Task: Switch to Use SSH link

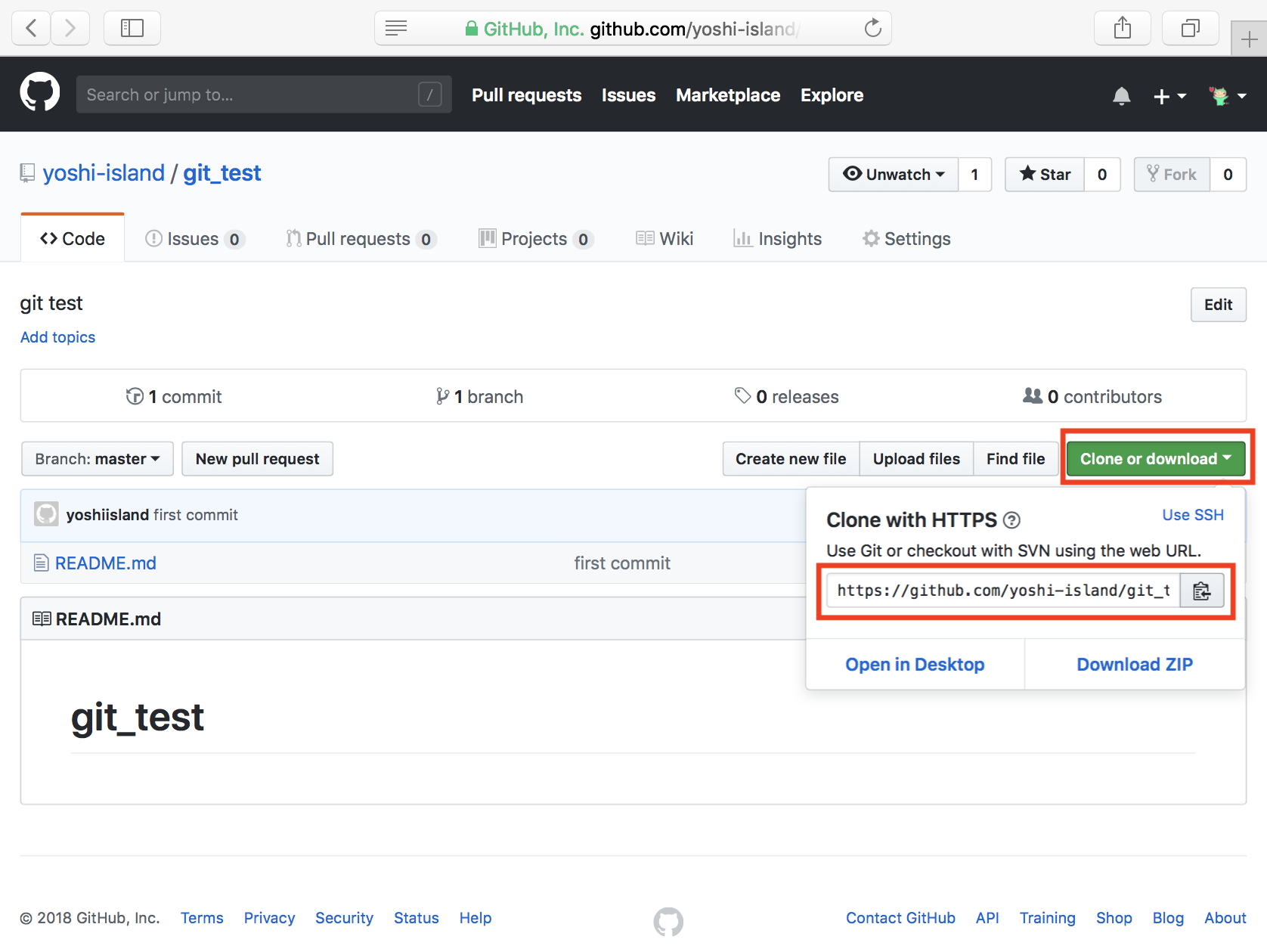Action: tap(1192, 515)
